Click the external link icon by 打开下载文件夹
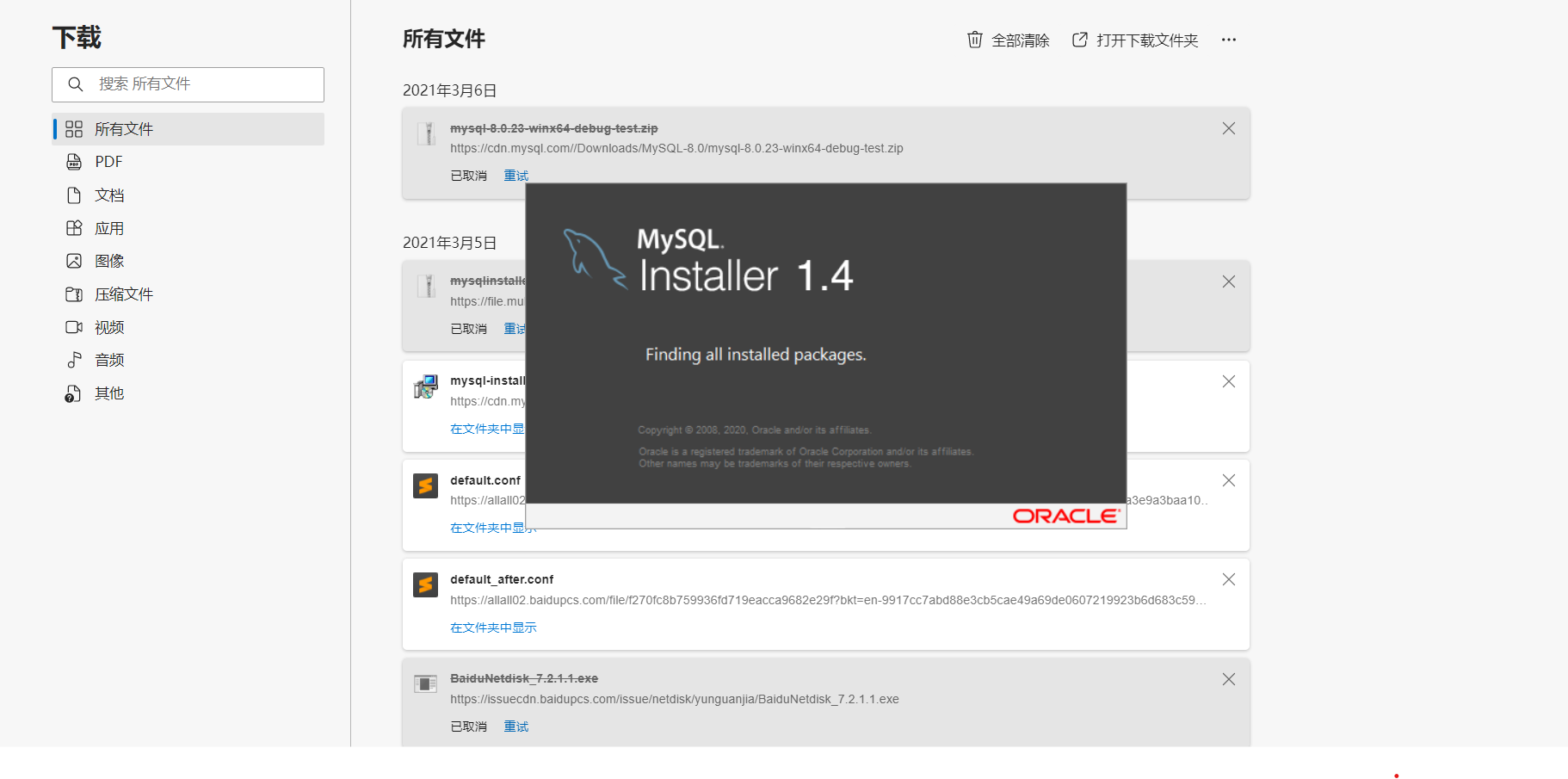This screenshot has width=1568, height=779. (x=1080, y=40)
